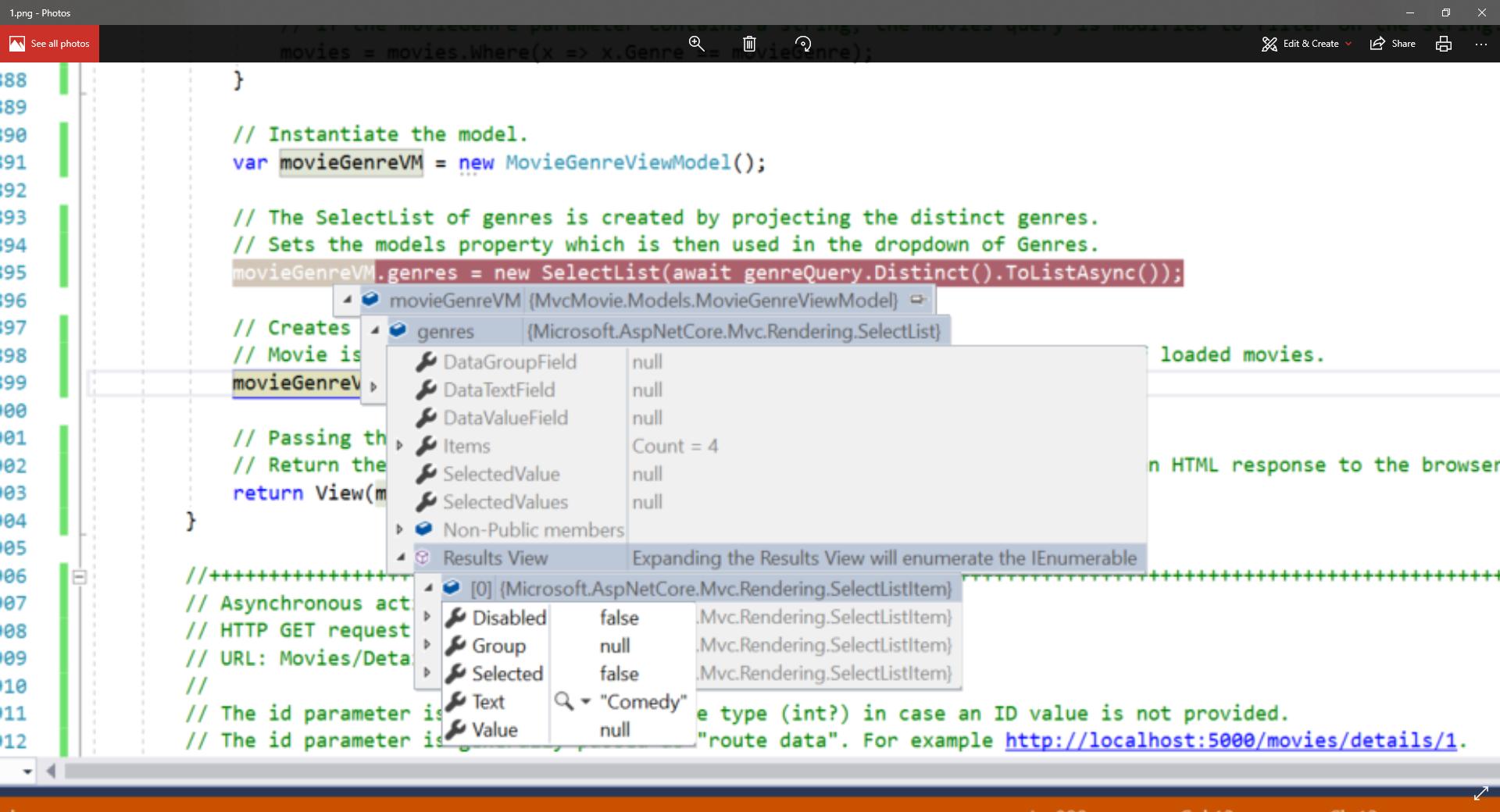Enter full screen with the bottom-right arrows icon

click(x=1480, y=794)
